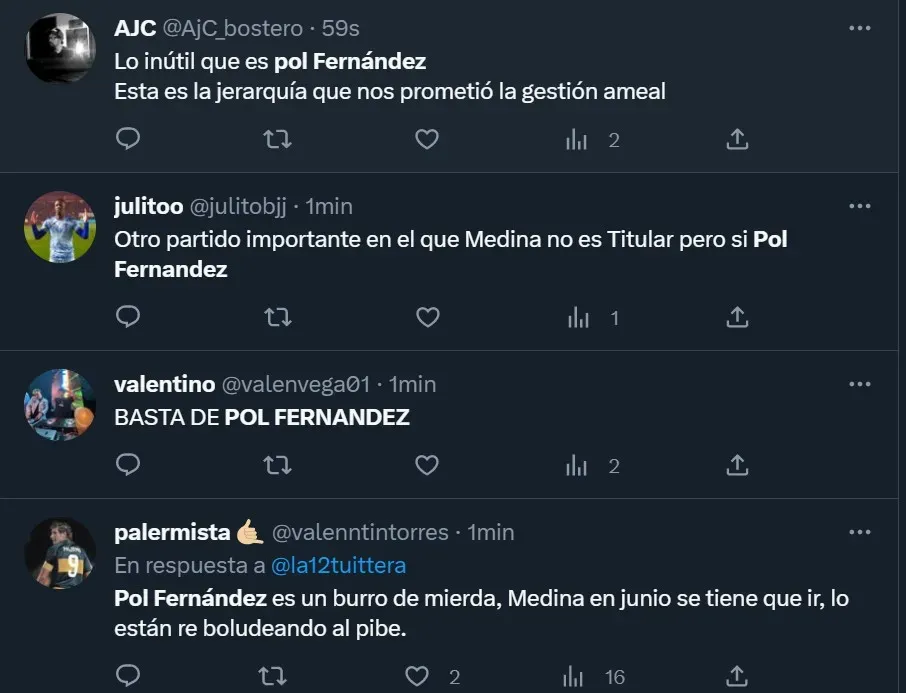Open more options on palermista's tweet
906x693 pixels.
pos(859,532)
